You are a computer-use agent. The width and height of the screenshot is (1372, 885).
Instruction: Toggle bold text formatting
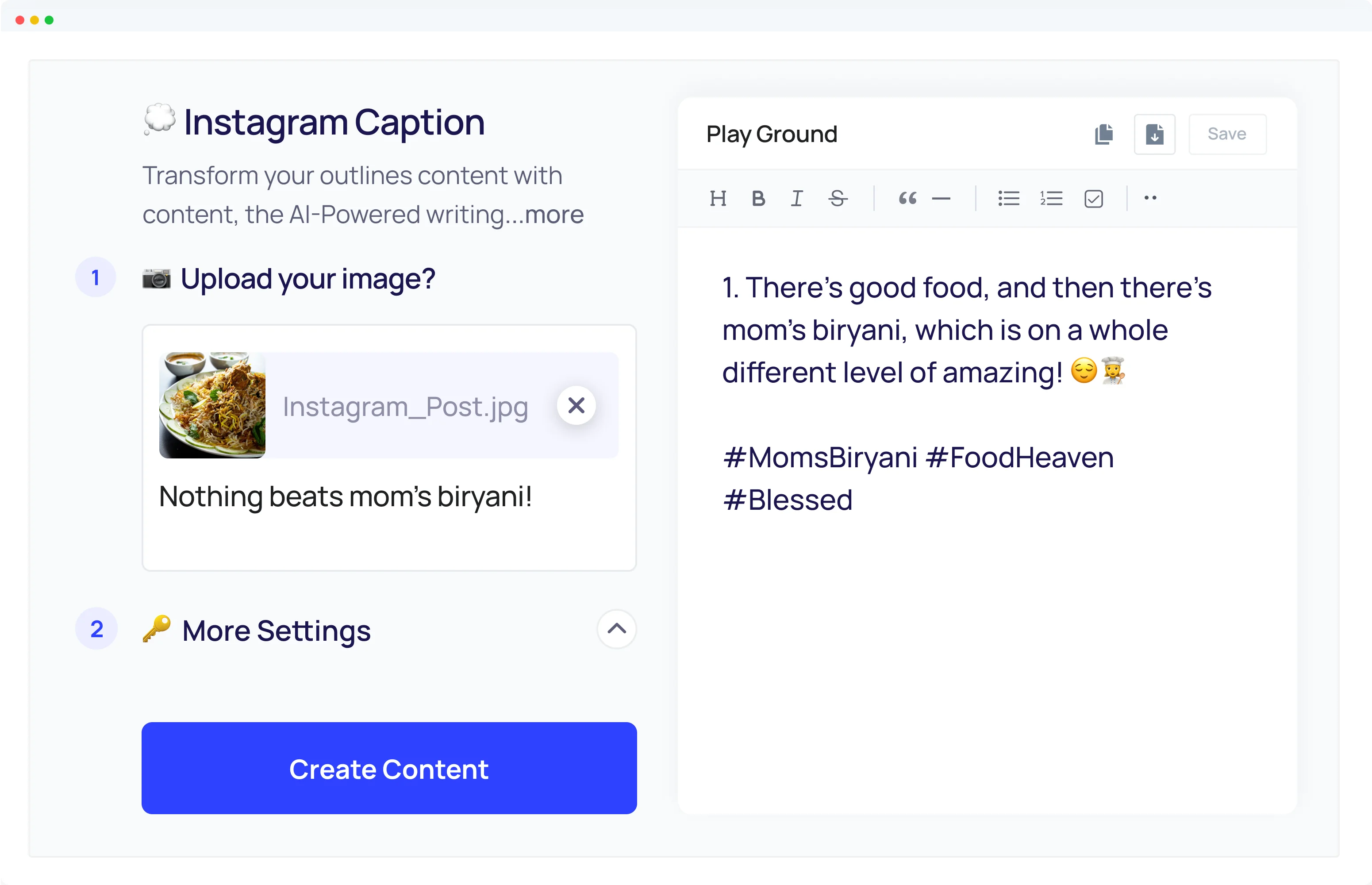tap(758, 198)
